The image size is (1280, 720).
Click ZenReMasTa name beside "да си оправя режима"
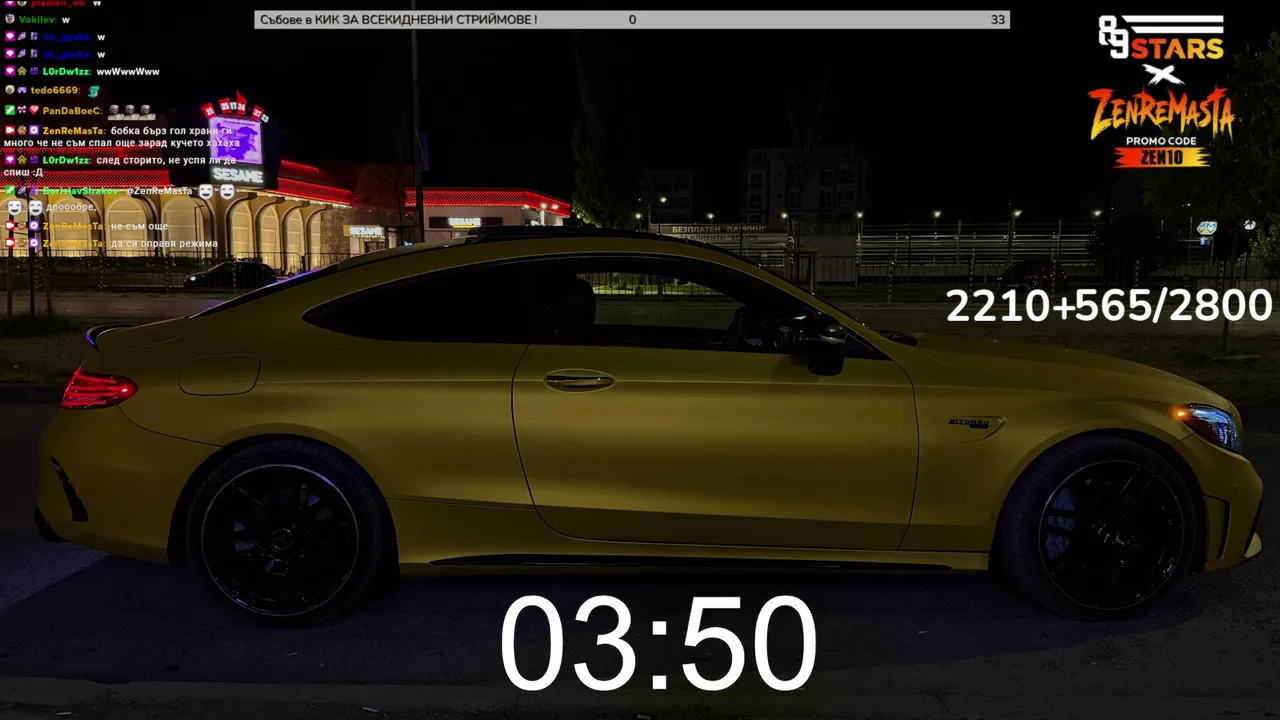point(72,244)
